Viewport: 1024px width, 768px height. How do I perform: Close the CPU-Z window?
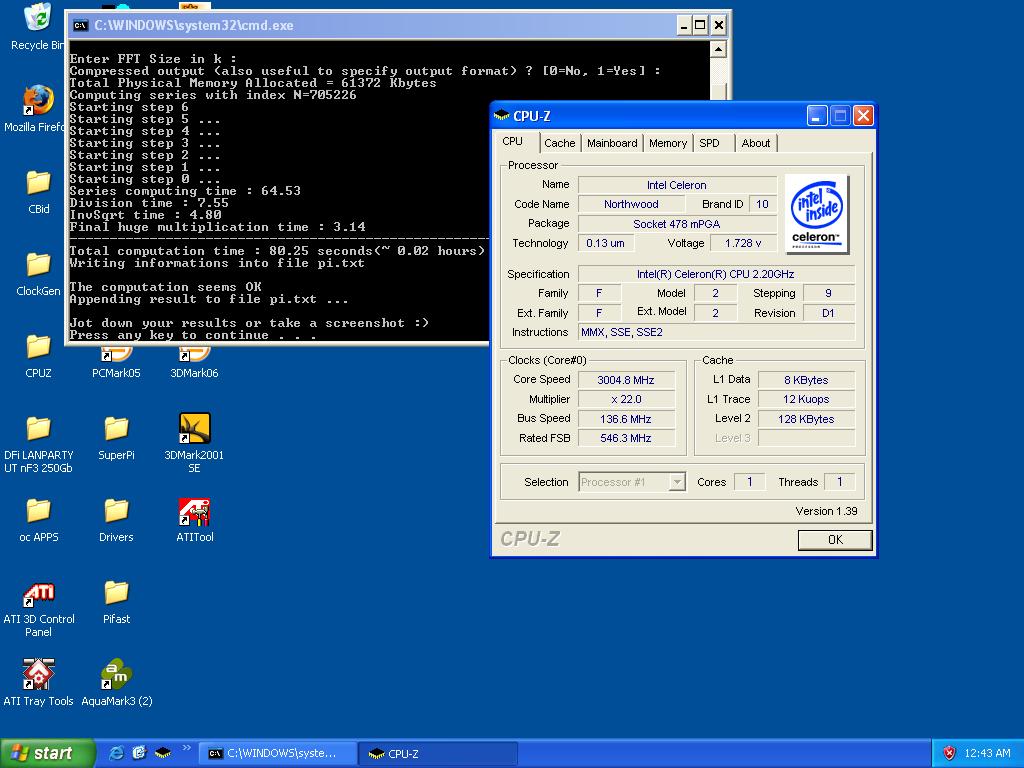[x=863, y=116]
